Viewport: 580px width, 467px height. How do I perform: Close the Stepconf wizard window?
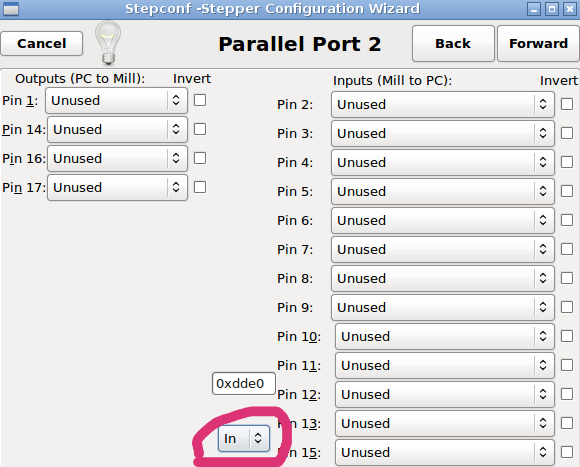point(570,9)
